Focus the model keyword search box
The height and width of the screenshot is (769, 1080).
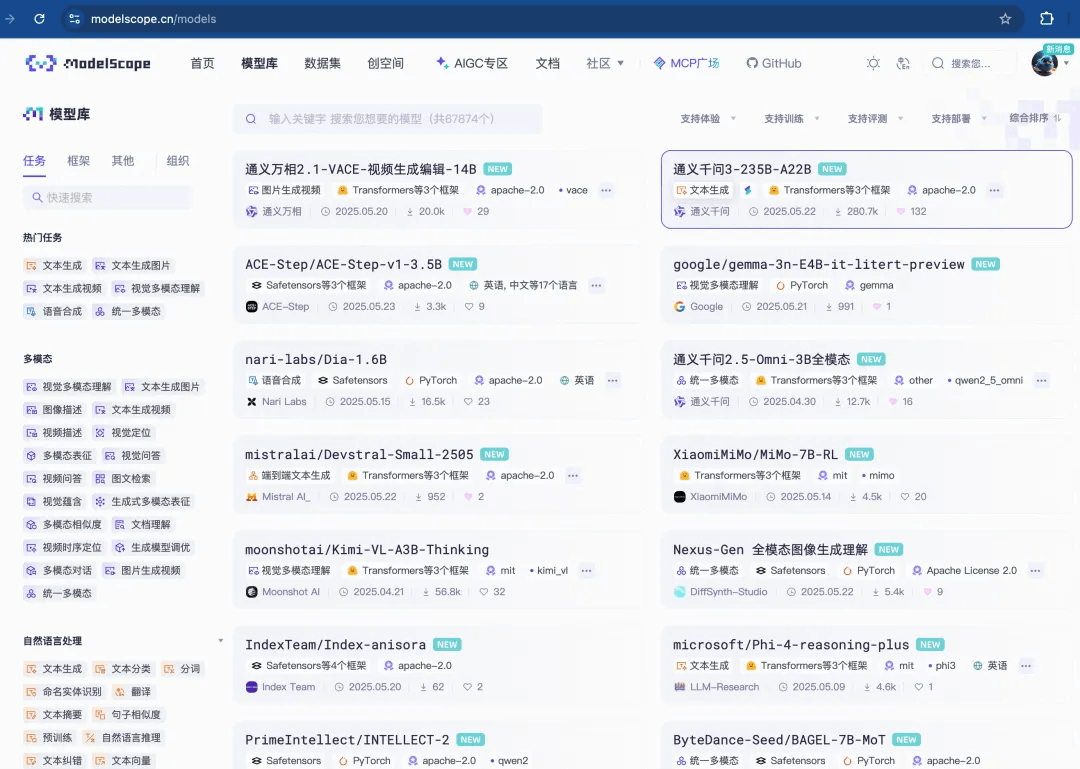point(387,119)
